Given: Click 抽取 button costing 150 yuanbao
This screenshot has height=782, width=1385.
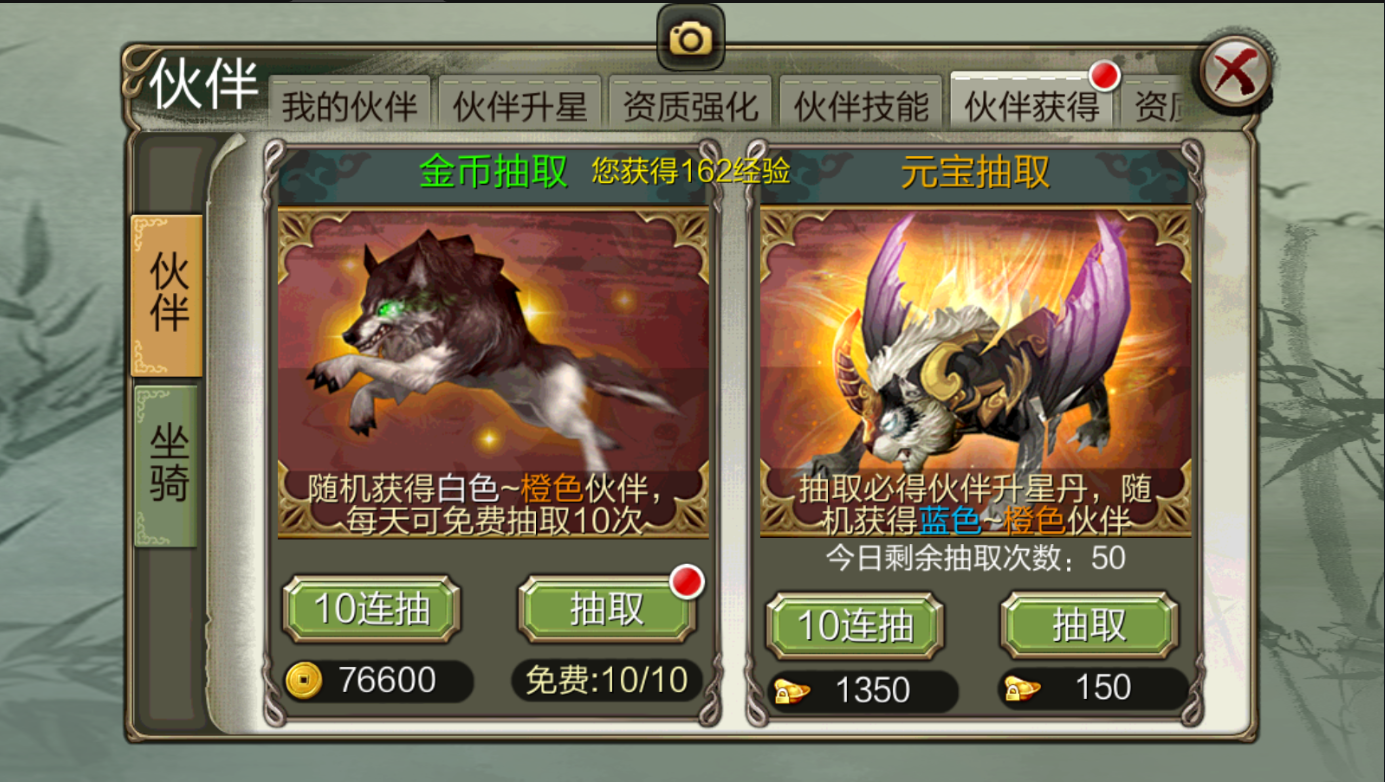Looking at the screenshot, I should 1089,625.
